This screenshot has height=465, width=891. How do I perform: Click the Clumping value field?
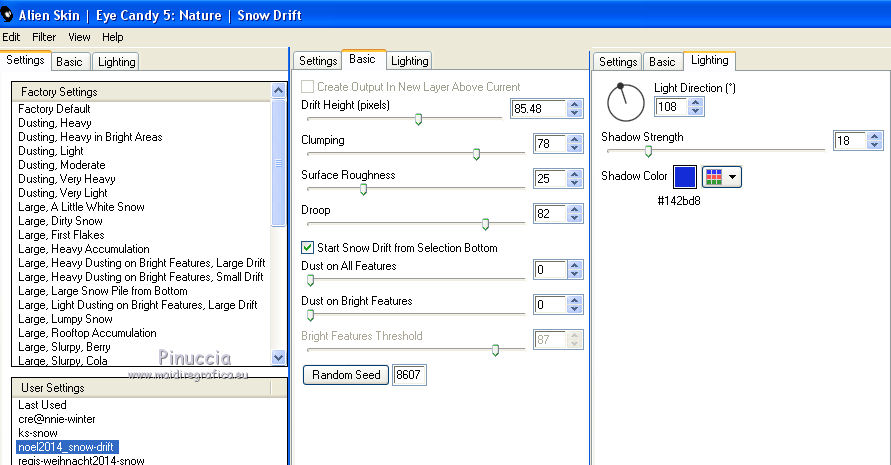[549, 144]
